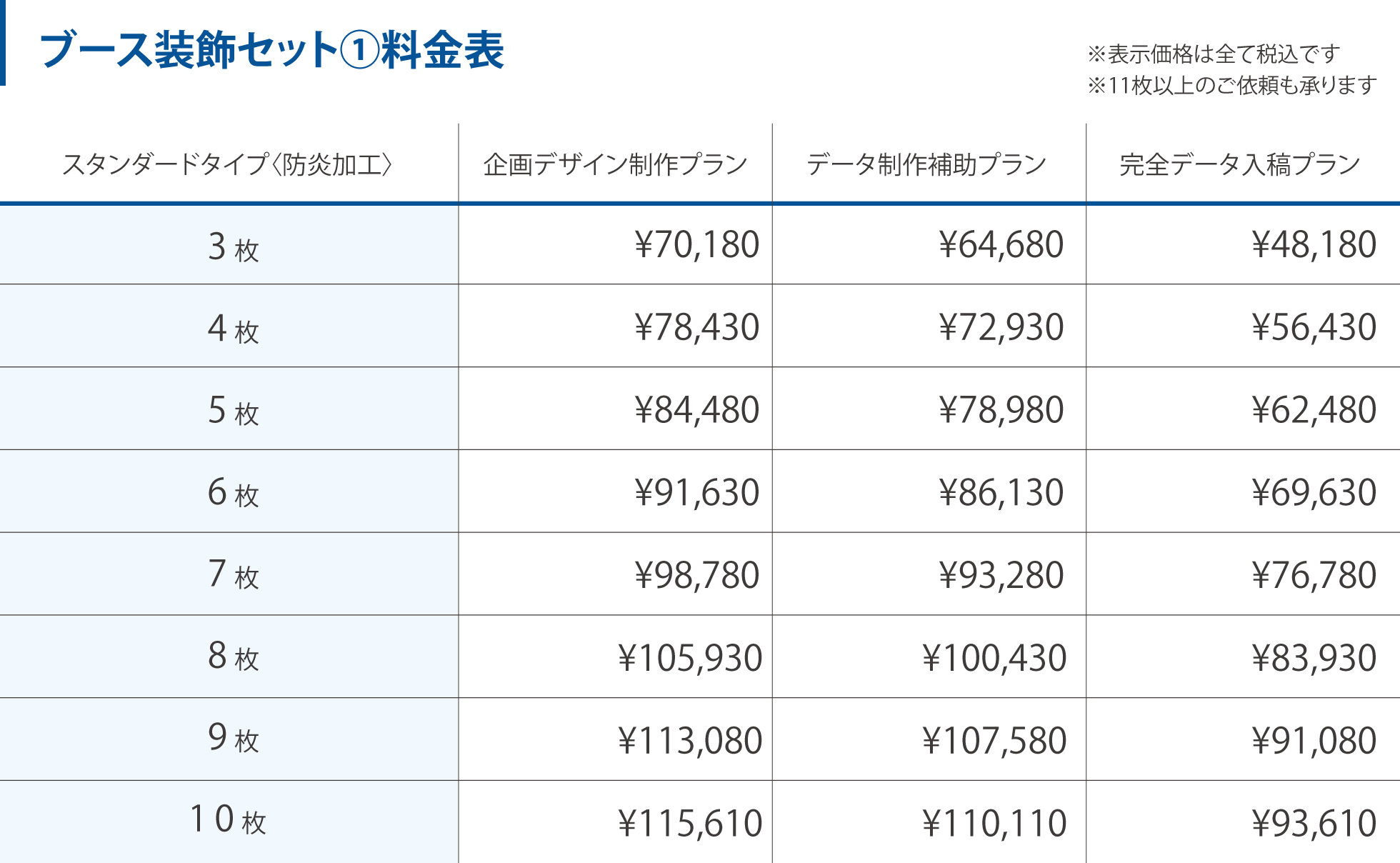Viewport: 1400px width, 863px height.
Task: Select the ¥72,930 price cell
Action: pos(1001,328)
